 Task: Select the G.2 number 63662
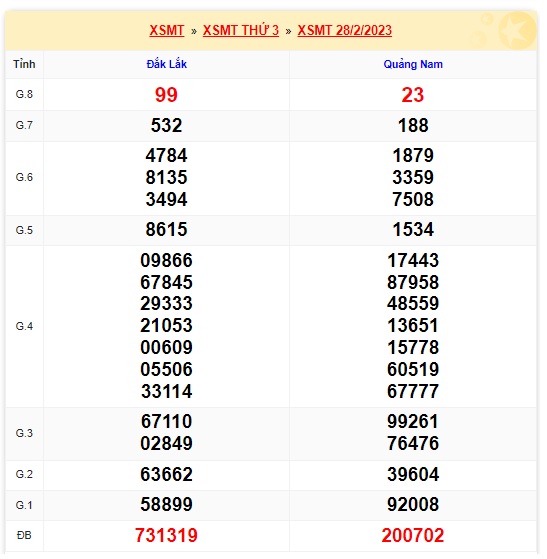167,475
